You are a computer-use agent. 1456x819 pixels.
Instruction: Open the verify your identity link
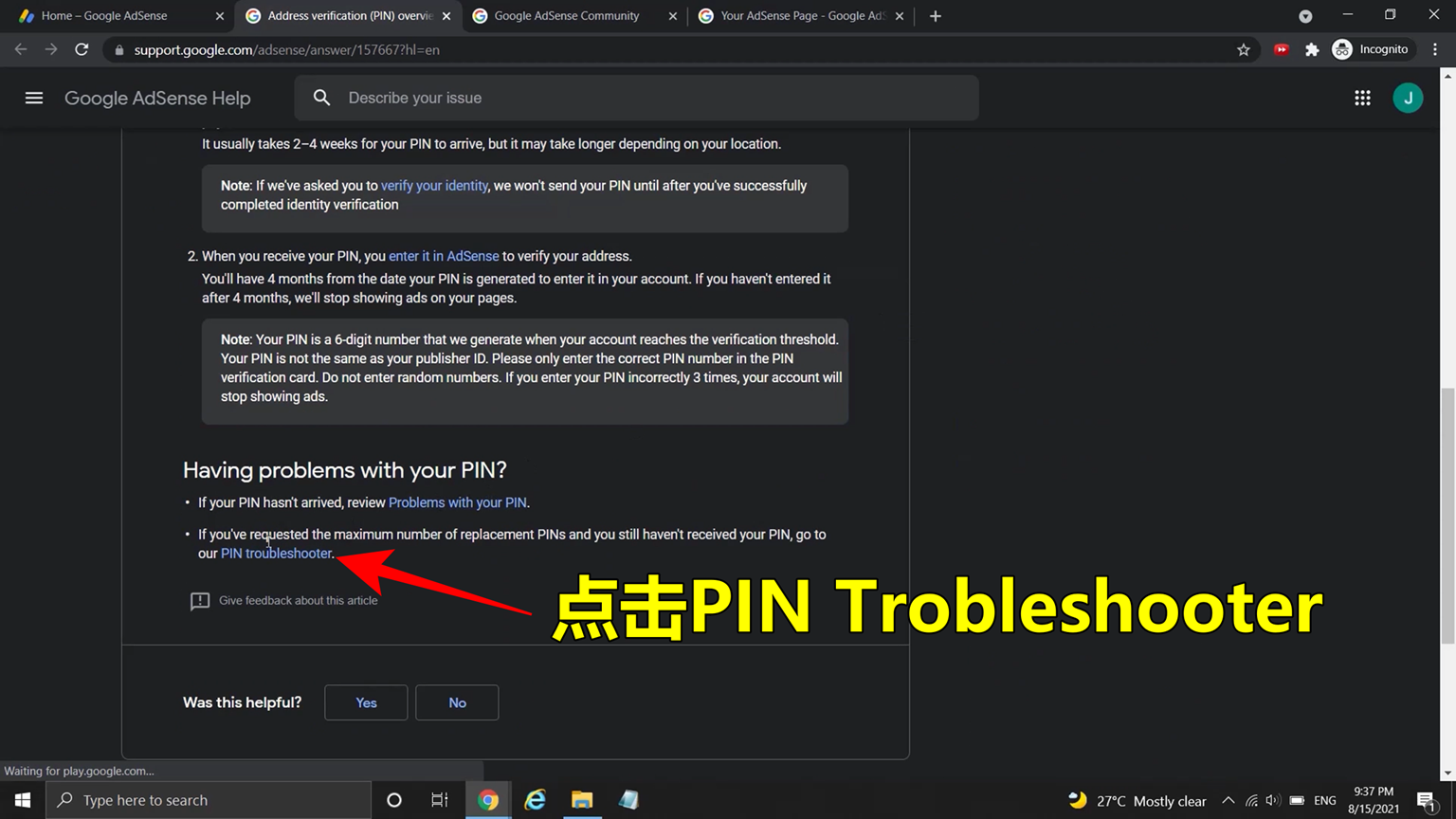[434, 186]
